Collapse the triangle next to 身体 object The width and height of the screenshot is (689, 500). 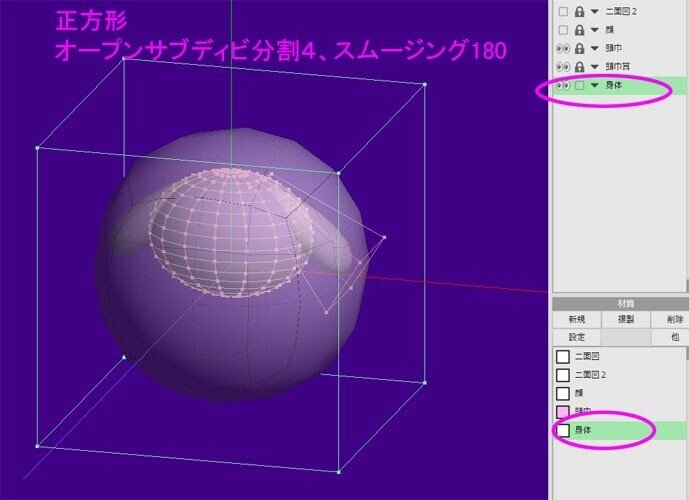[595, 86]
